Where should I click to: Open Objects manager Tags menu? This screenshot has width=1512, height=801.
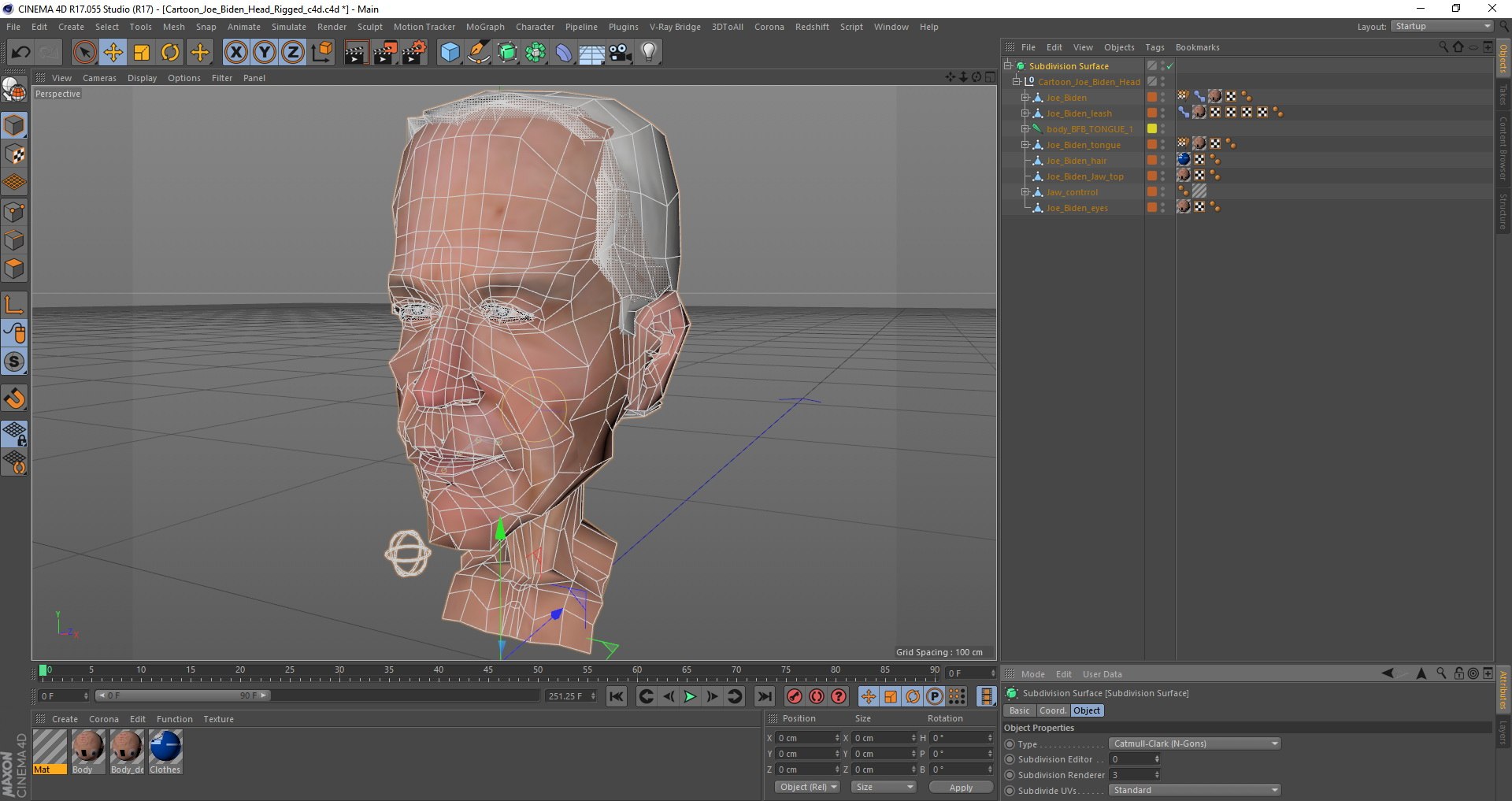click(x=1154, y=47)
